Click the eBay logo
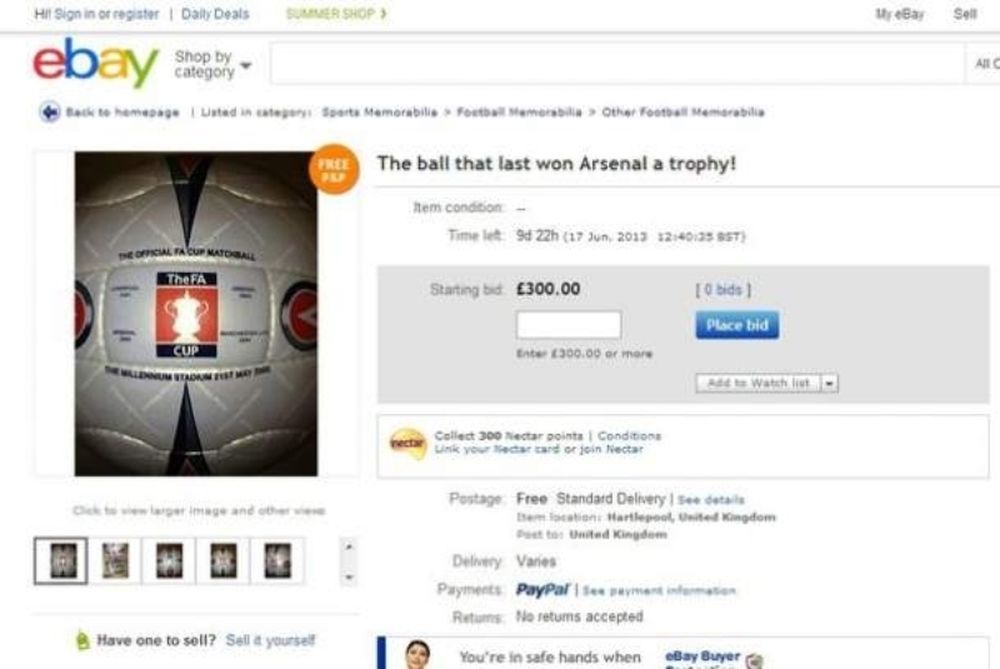The height and width of the screenshot is (669, 1000). click(x=95, y=64)
